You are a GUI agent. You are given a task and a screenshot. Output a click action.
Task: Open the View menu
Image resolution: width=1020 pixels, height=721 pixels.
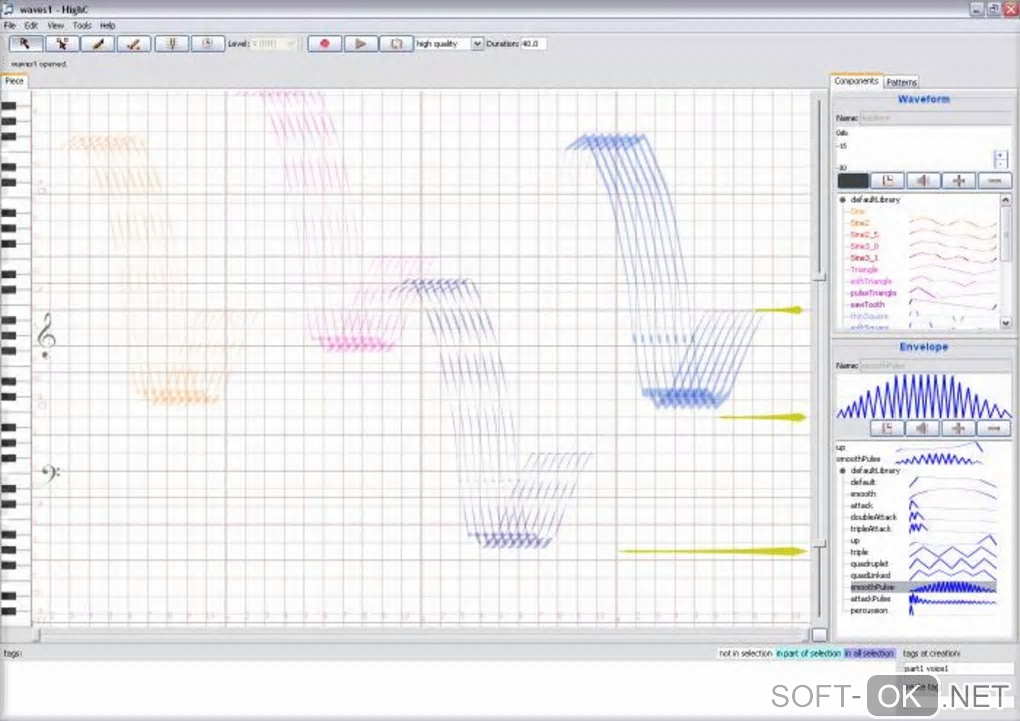(55, 25)
